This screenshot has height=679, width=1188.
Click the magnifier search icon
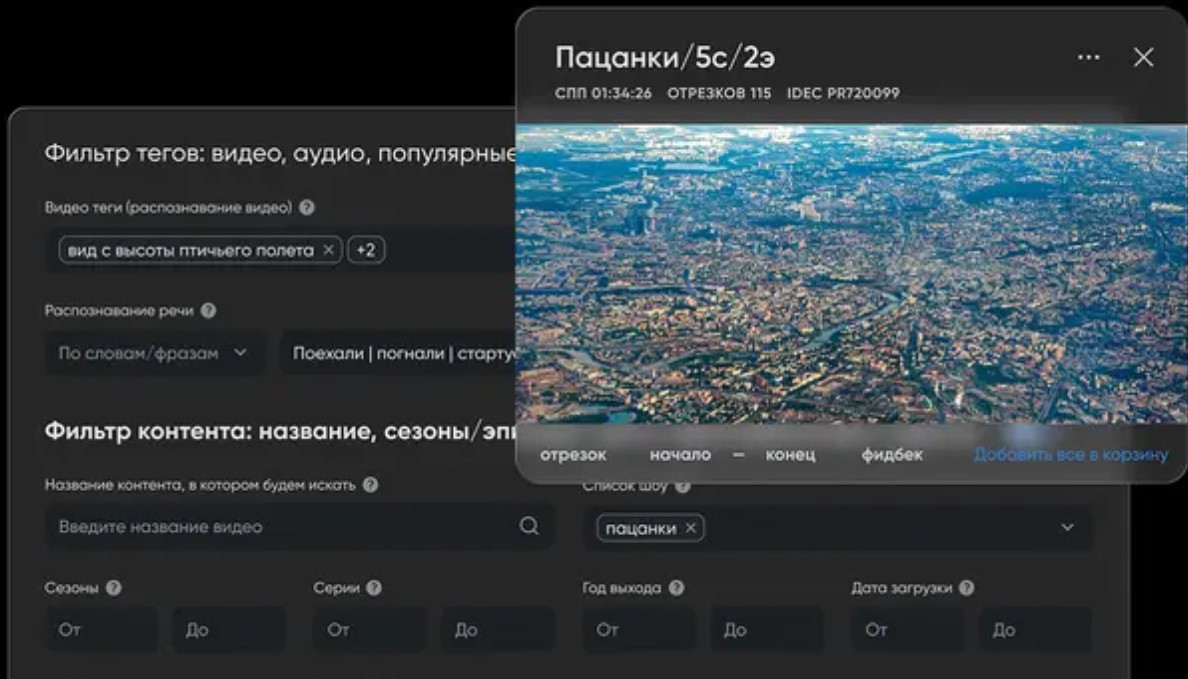530,526
